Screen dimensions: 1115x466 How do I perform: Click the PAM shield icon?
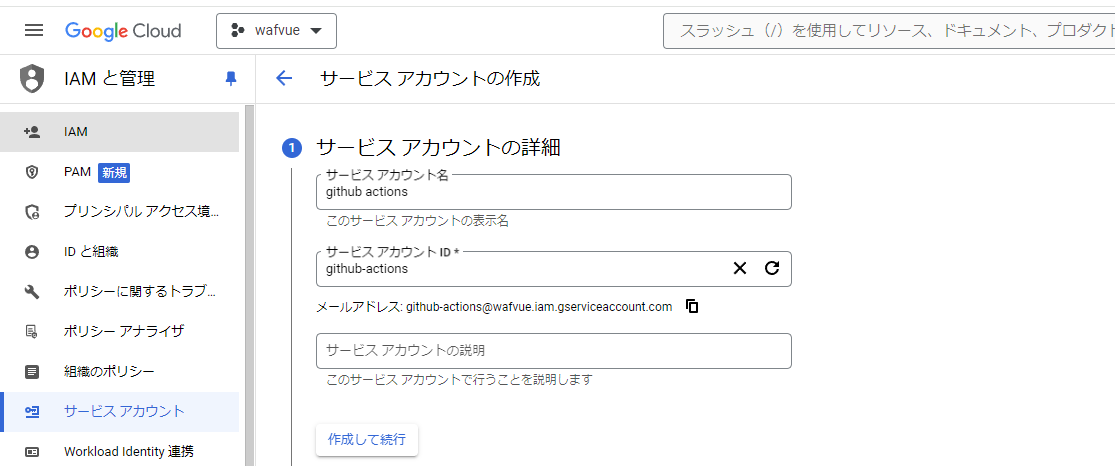point(32,171)
